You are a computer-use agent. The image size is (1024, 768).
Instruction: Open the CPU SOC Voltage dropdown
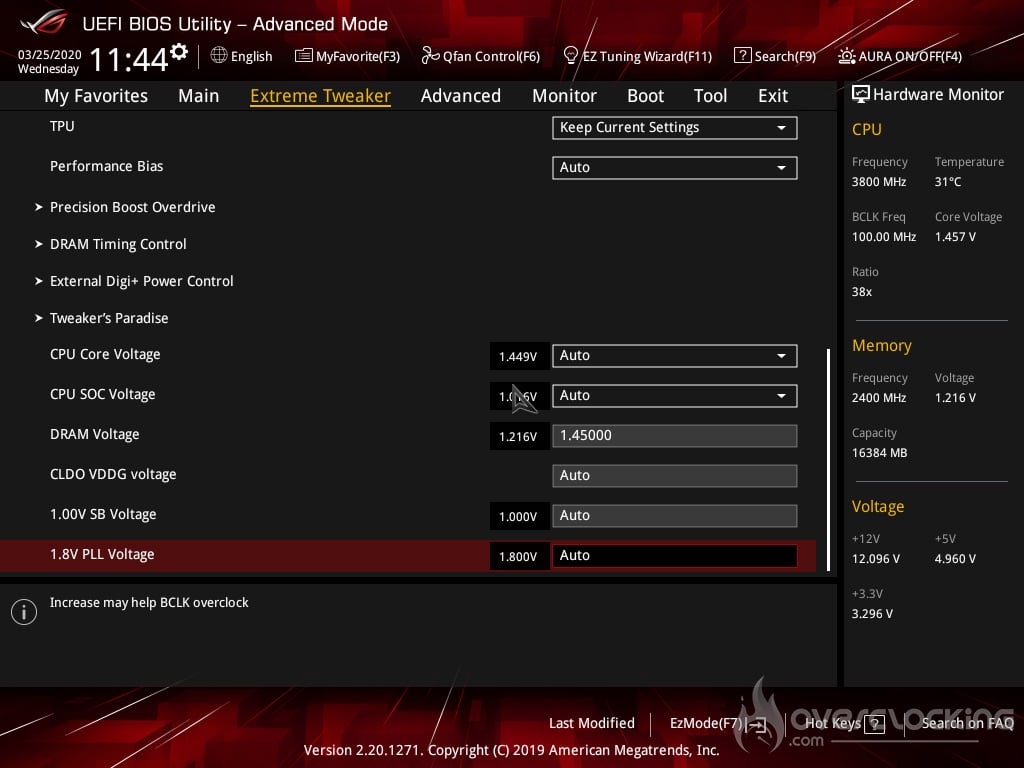[x=675, y=395]
